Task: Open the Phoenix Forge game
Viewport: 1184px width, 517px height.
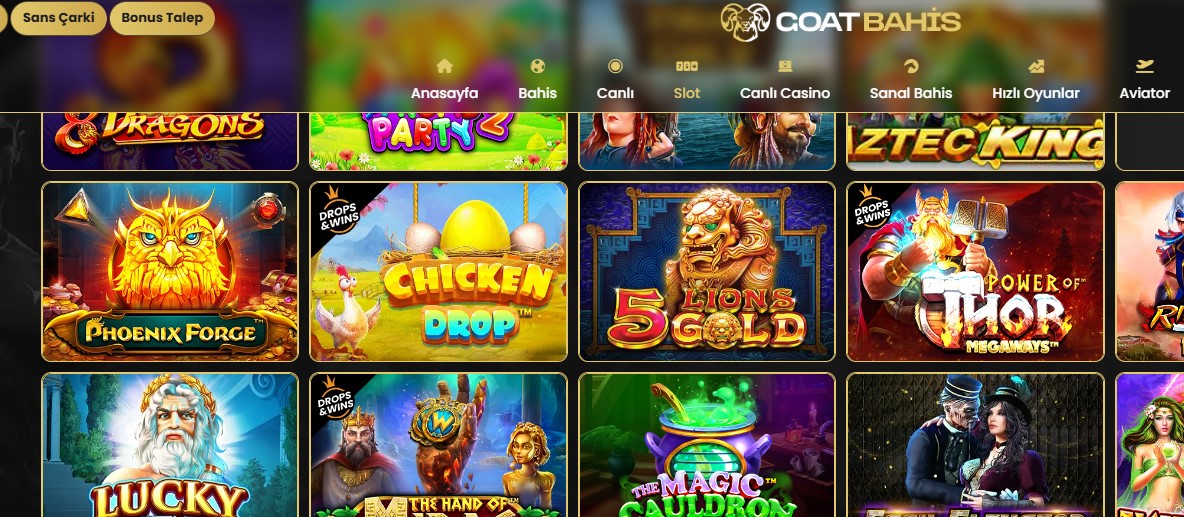Action: [170, 272]
